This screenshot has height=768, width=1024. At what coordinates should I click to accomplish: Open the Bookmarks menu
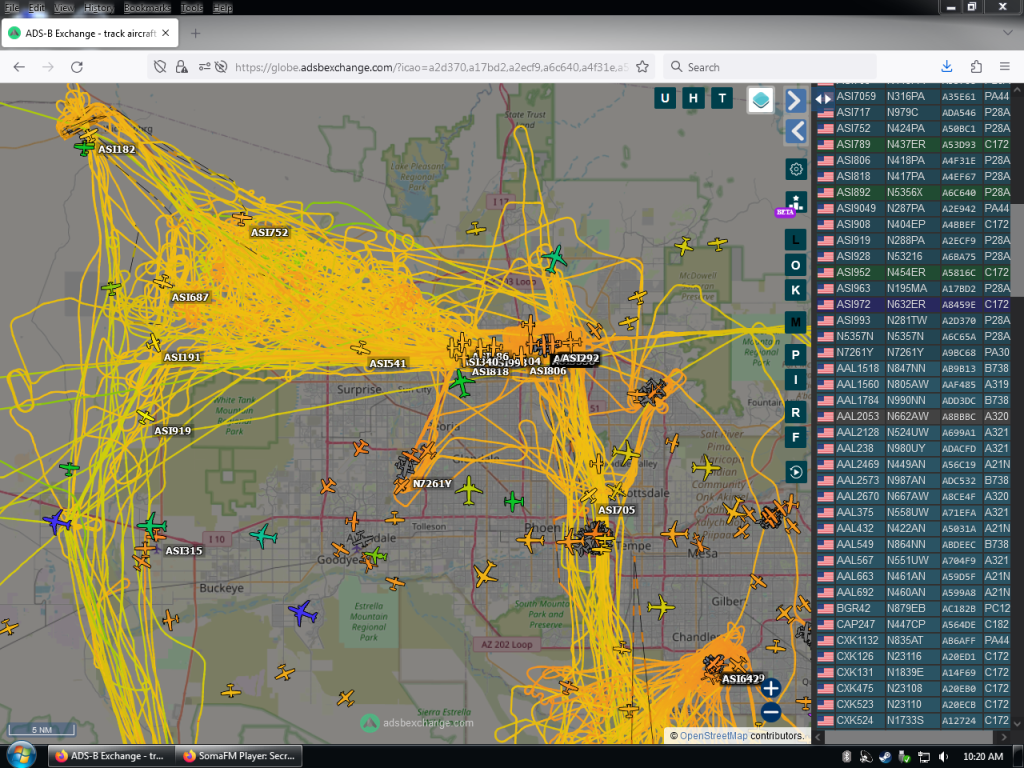pos(147,8)
